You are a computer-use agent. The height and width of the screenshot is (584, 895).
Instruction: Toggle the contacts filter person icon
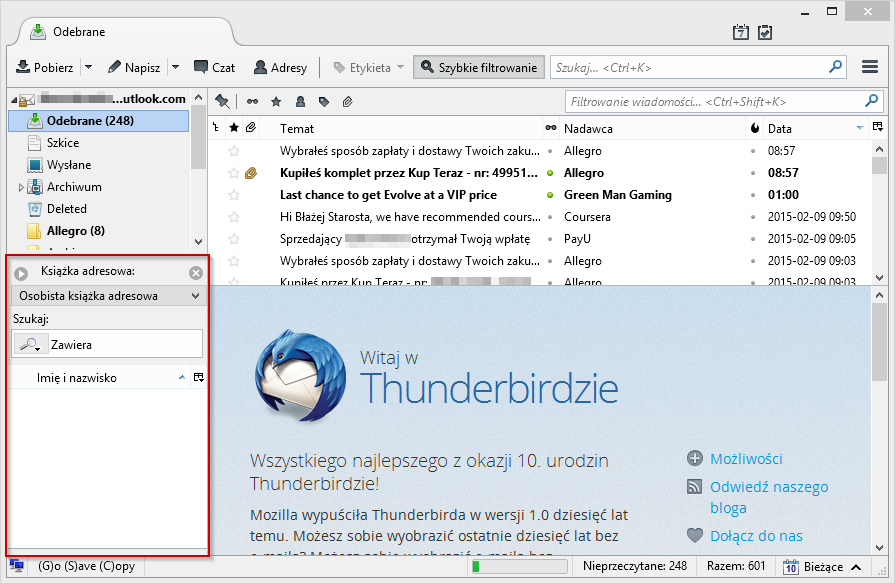pos(300,102)
